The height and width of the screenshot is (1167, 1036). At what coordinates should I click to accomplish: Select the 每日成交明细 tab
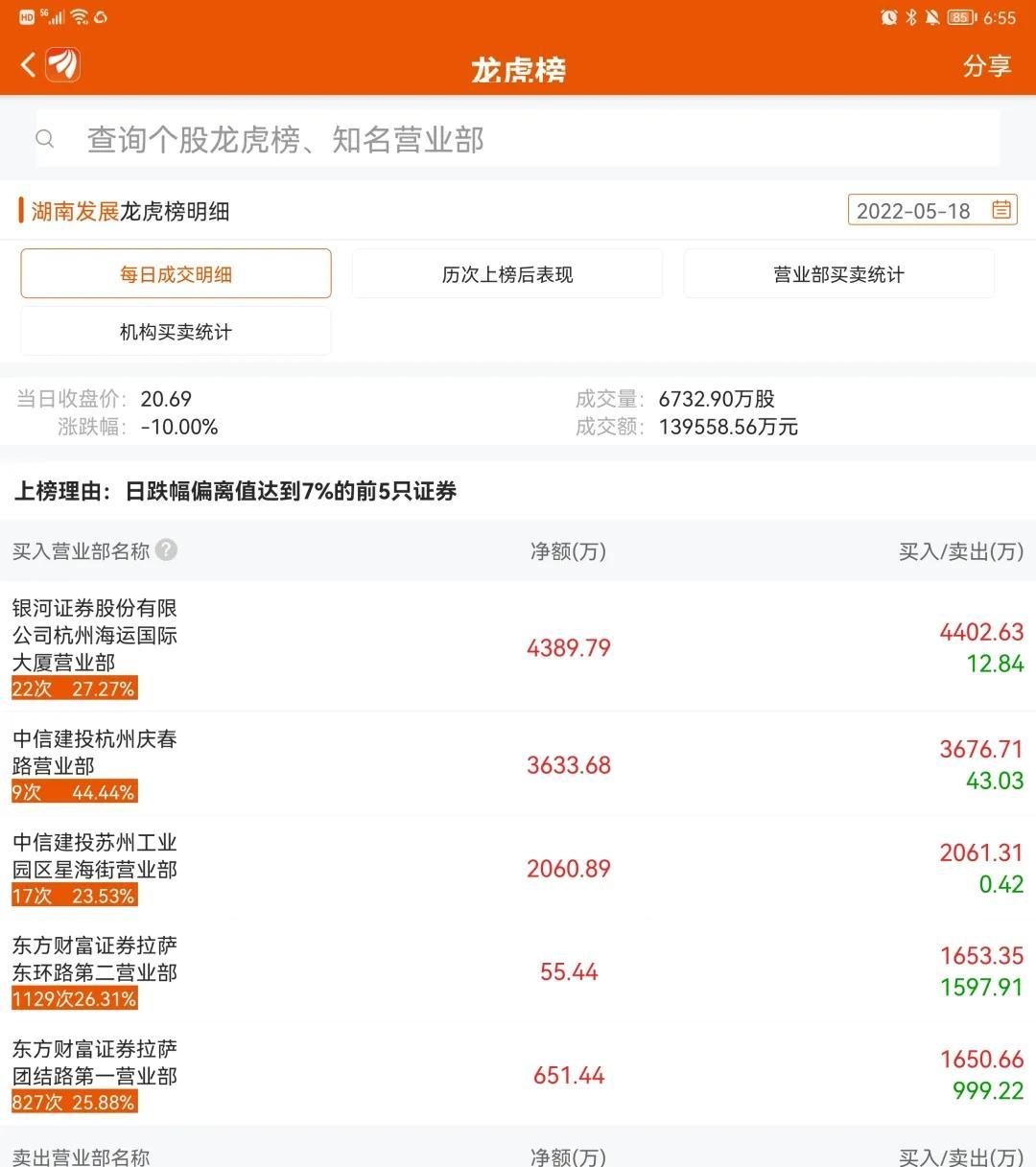(176, 274)
